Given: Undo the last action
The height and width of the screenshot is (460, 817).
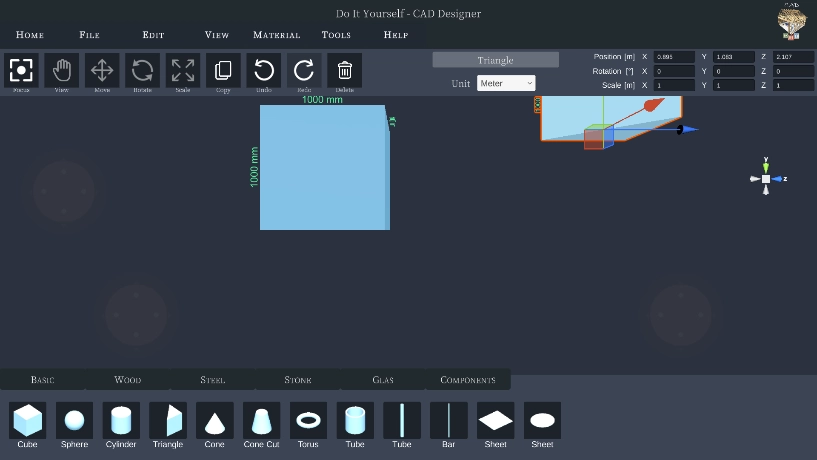Looking at the screenshot, I should pyautogui.click(x=264, y=70).
